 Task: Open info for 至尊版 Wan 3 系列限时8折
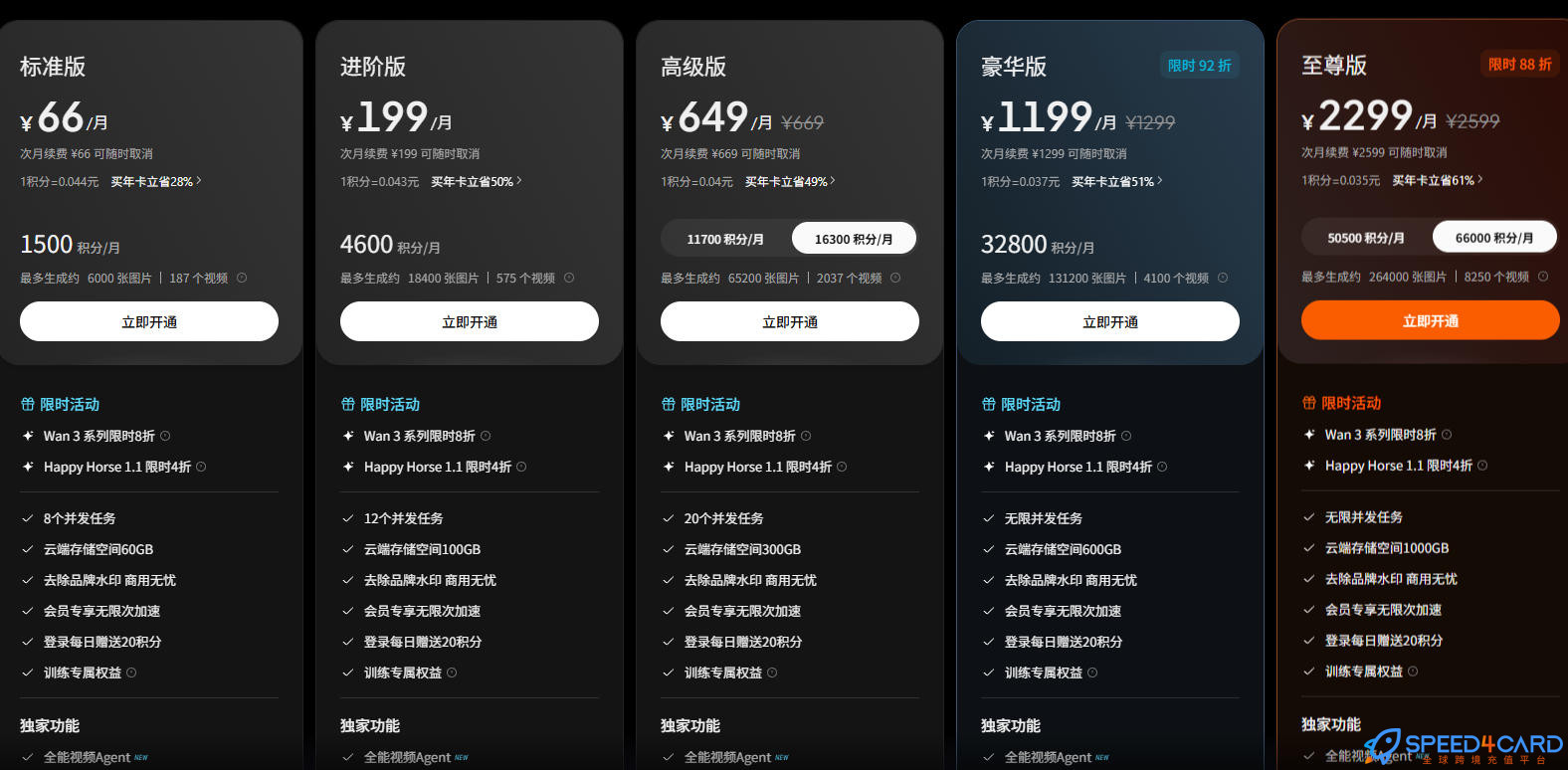[1447, 435]
